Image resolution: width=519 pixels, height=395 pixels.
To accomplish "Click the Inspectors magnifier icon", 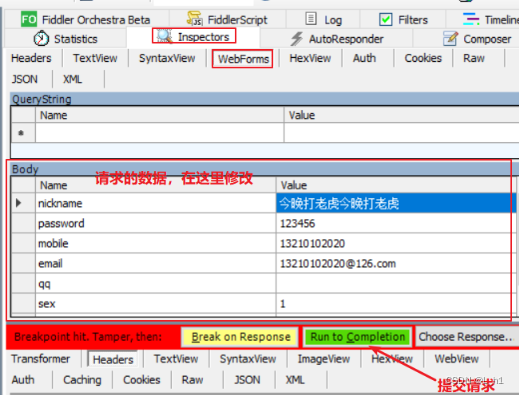I will [164, 36].
